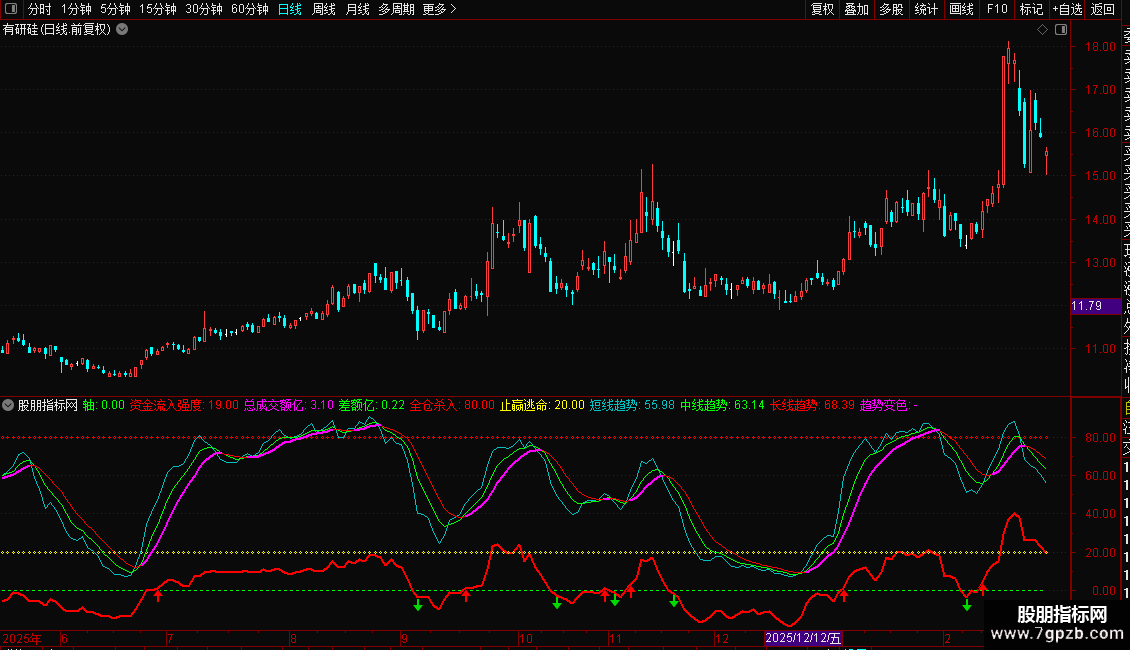Expand the 股朋指标网 indicator dropdown arrow
Screen dimensions: 1130x650
9,405
